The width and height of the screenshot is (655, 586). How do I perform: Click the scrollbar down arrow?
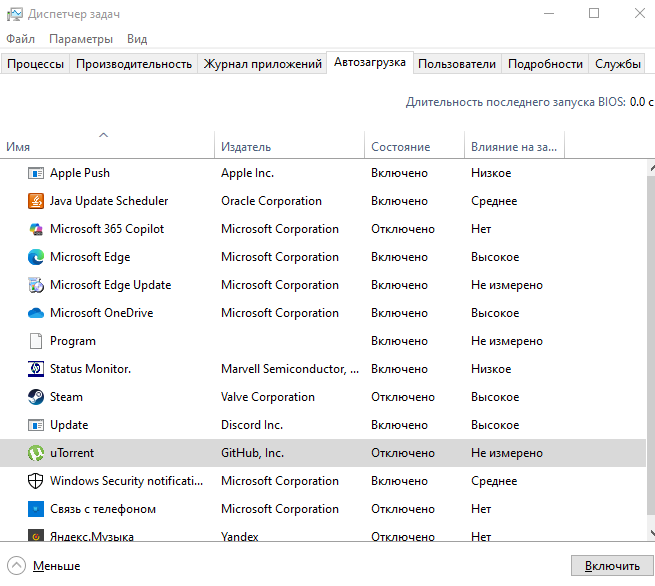tap(651, 533)
